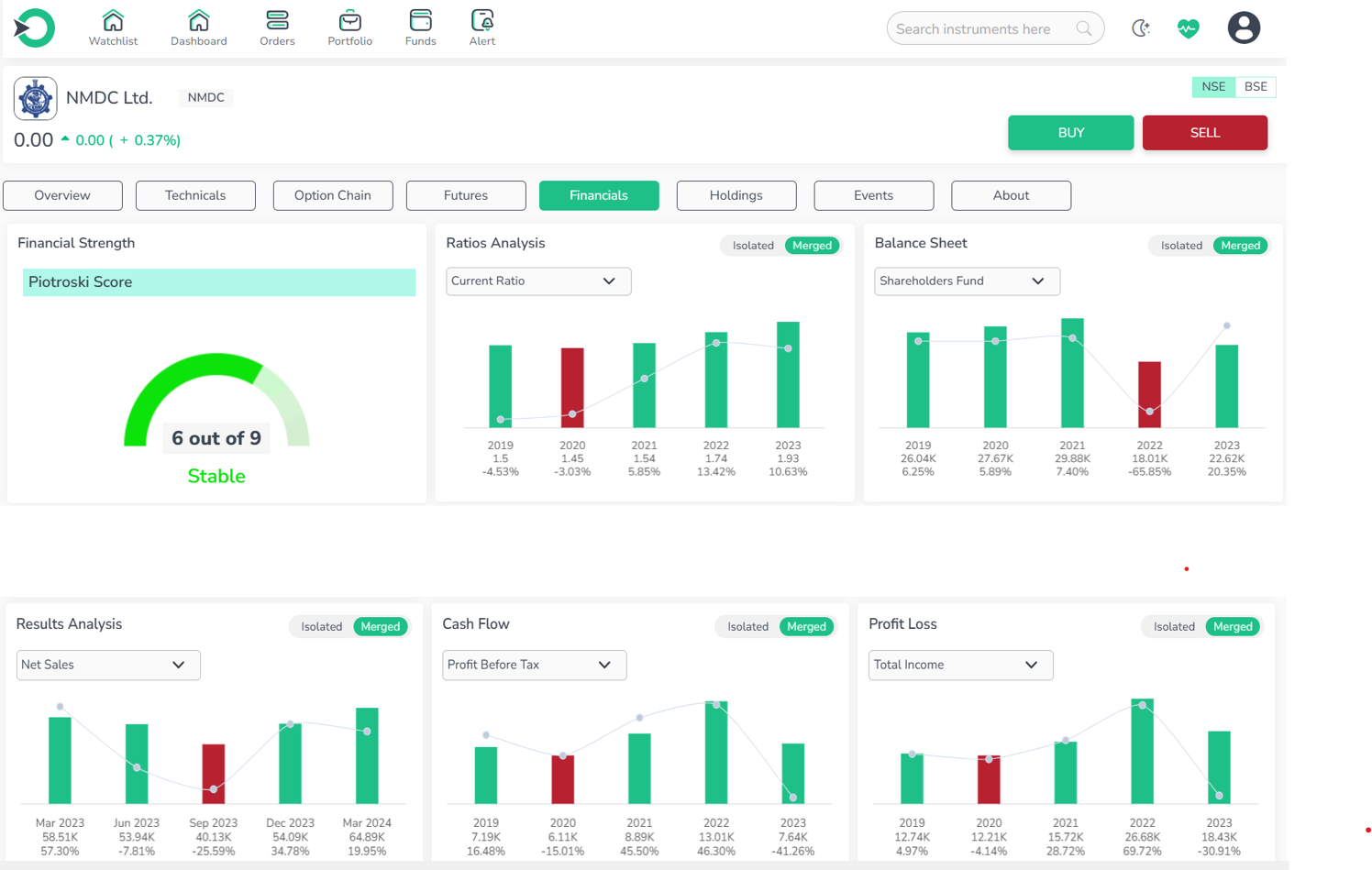Open the Funds icon
The image size is (1372, 870).
[x=421, y=28]
